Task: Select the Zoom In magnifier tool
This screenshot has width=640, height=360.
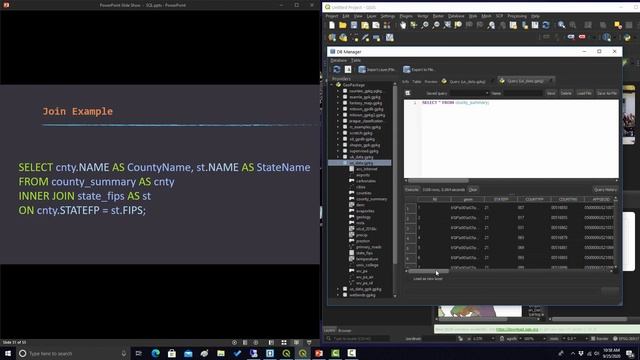Action: pos(425,25)
